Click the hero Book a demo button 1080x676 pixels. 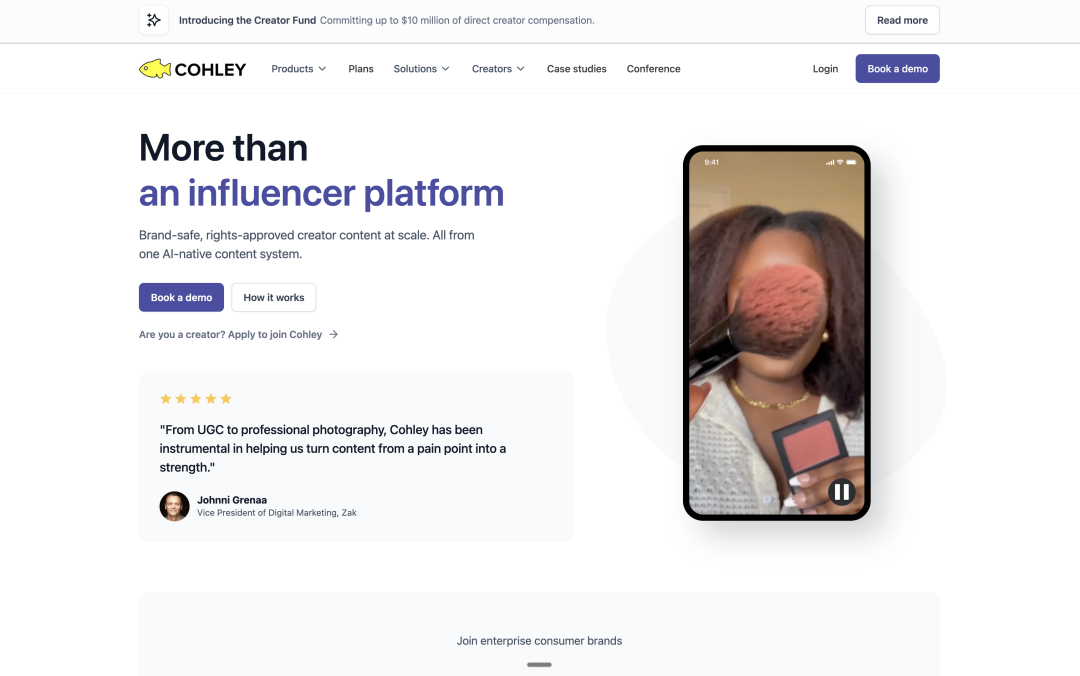pyautogui.click(x=181, y=297)
